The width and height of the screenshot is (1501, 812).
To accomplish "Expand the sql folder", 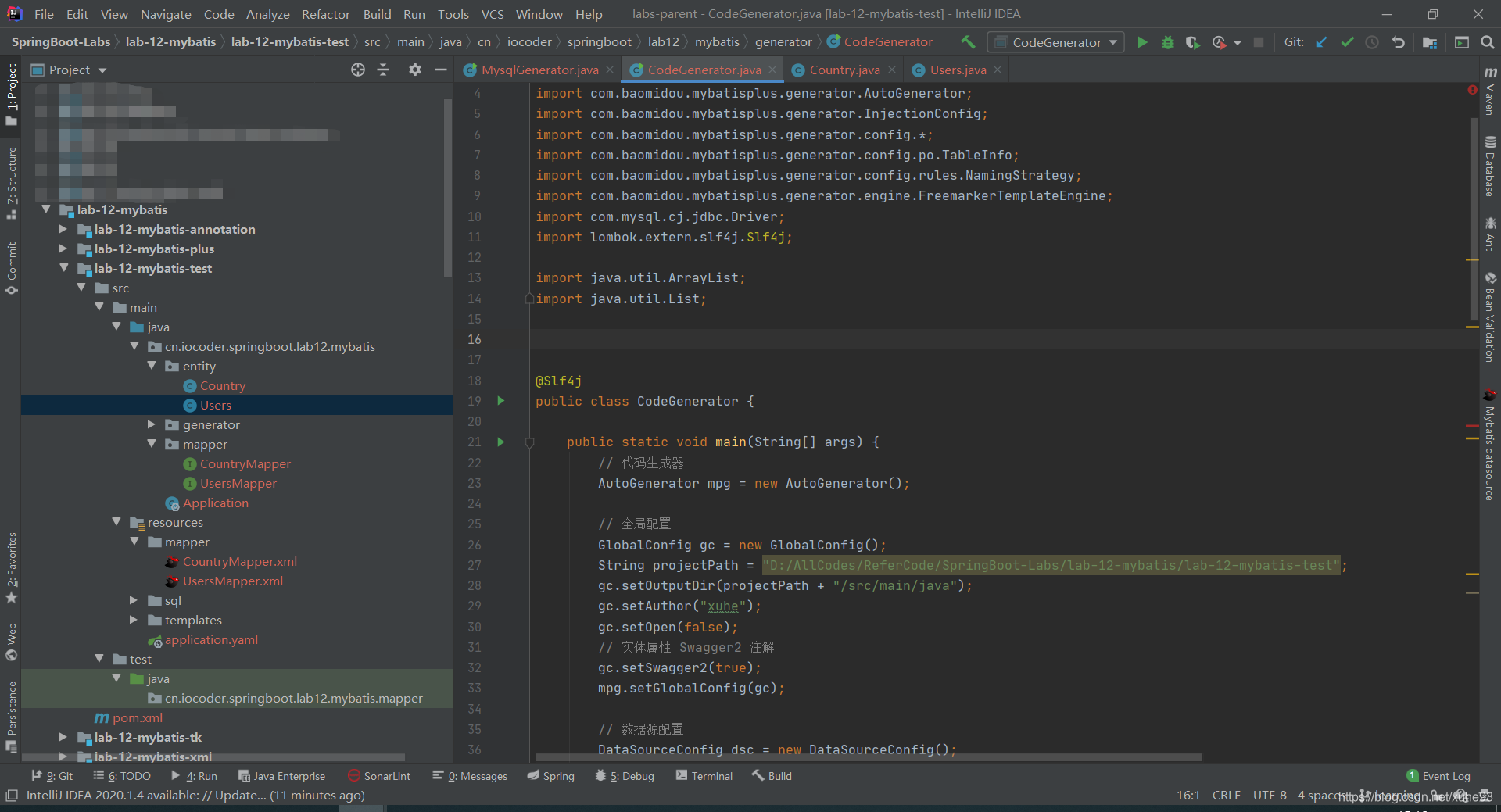I will (134, 600).
